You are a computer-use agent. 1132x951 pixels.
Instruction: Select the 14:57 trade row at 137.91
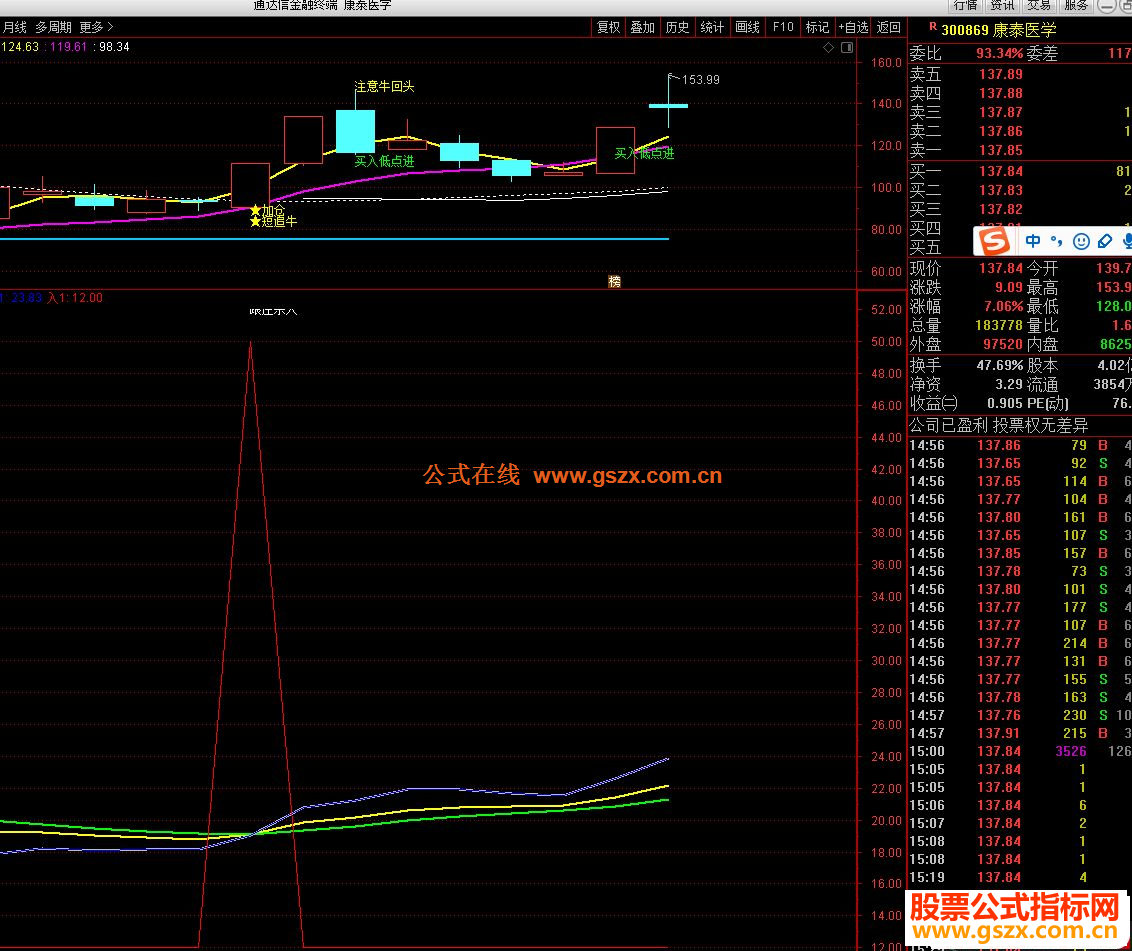[x=1019, y=733]
